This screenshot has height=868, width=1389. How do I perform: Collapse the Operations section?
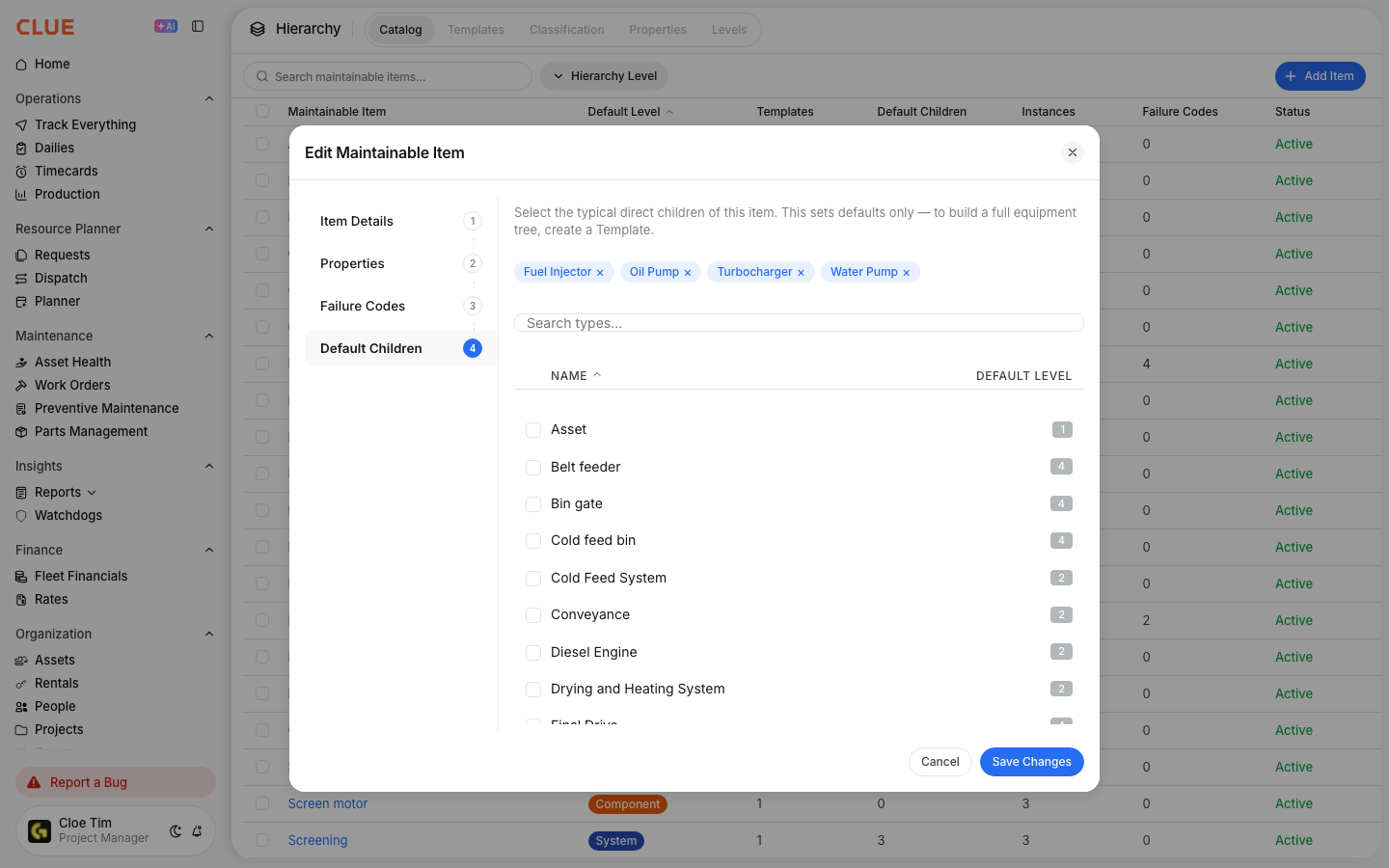coord(209,98)
